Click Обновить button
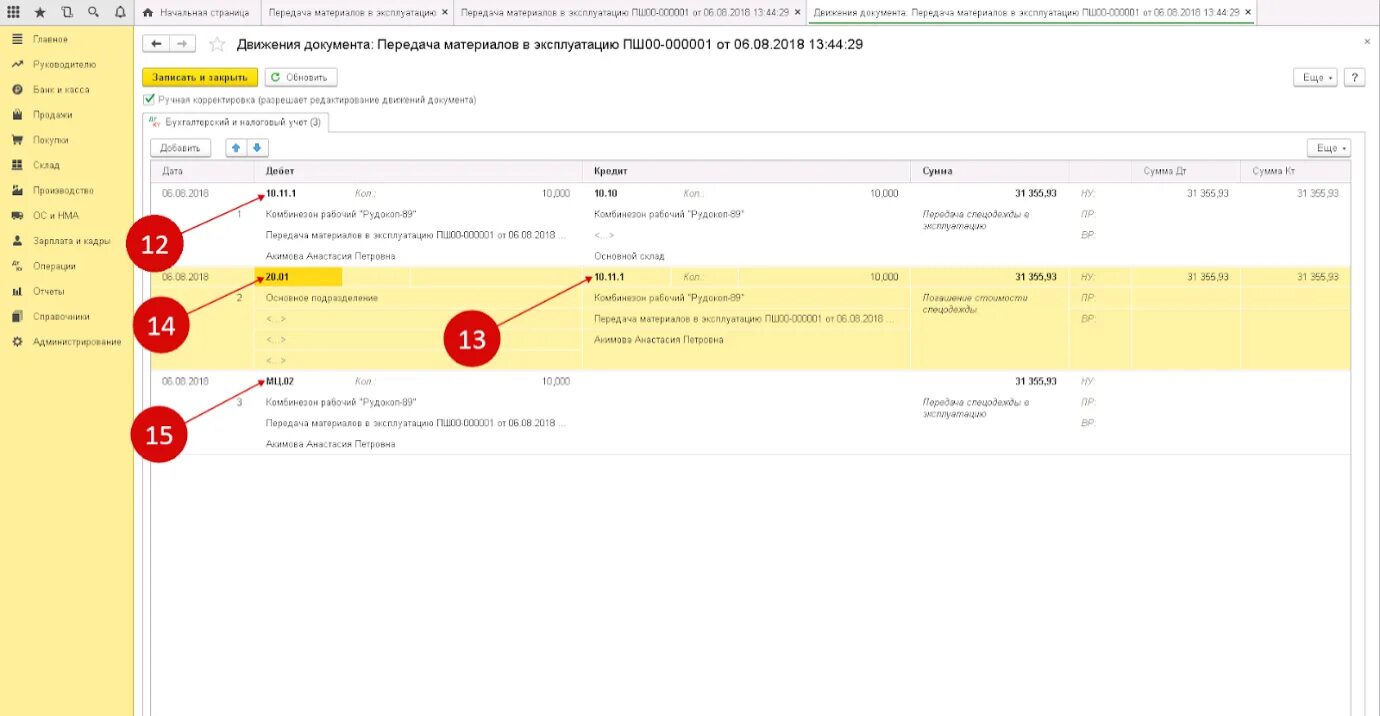The width and height of the screenshot is (1380, 716). (x=300, y=77)
